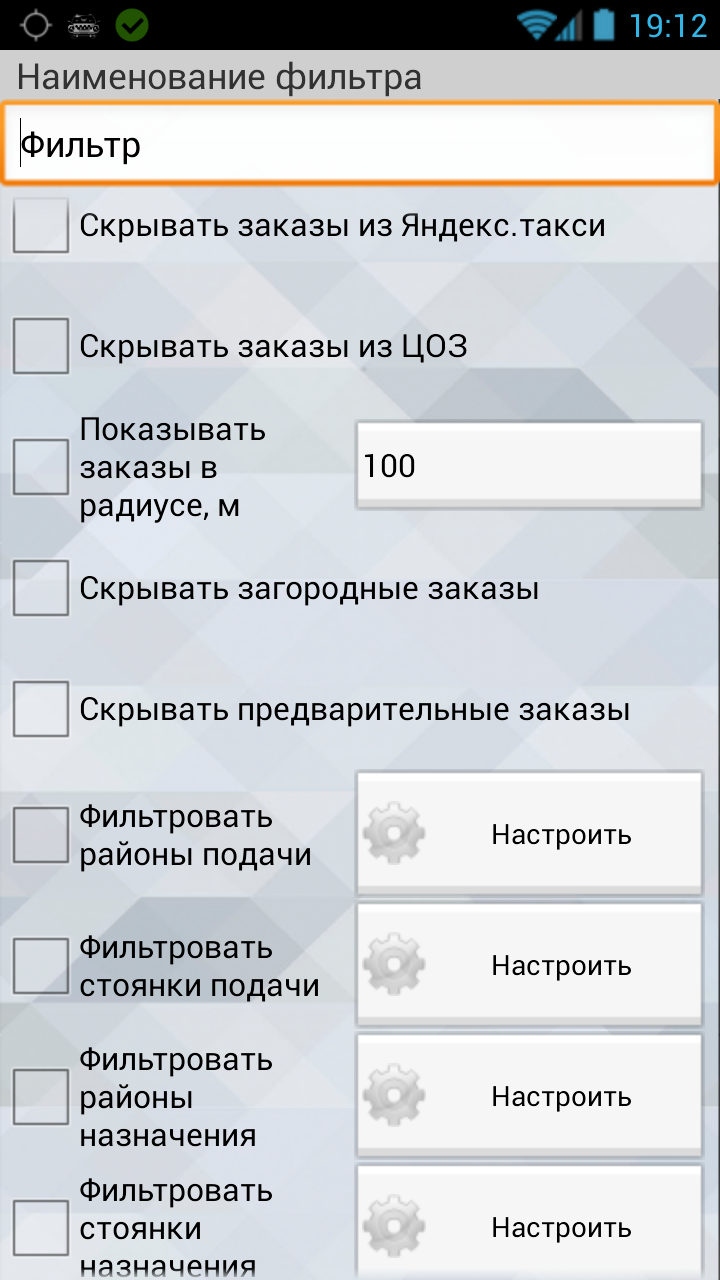The width and height of the screenshot is (720, 1280).
Task: Click gear icon beside Фильтровать районы подачи
Action: point(394,834)
